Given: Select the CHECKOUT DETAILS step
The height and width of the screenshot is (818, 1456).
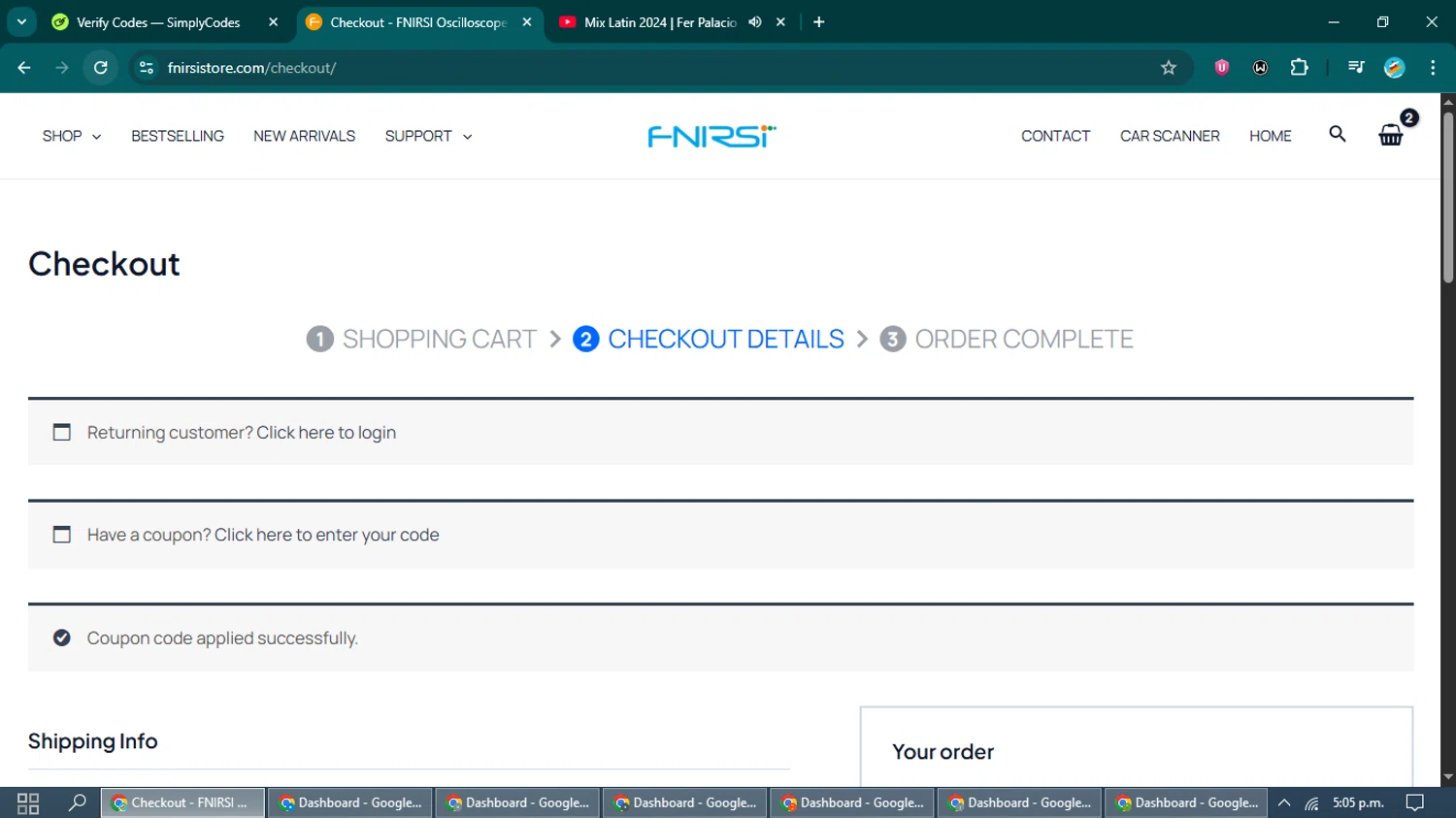Looking at the screenshot, I should tap(726, 339).
